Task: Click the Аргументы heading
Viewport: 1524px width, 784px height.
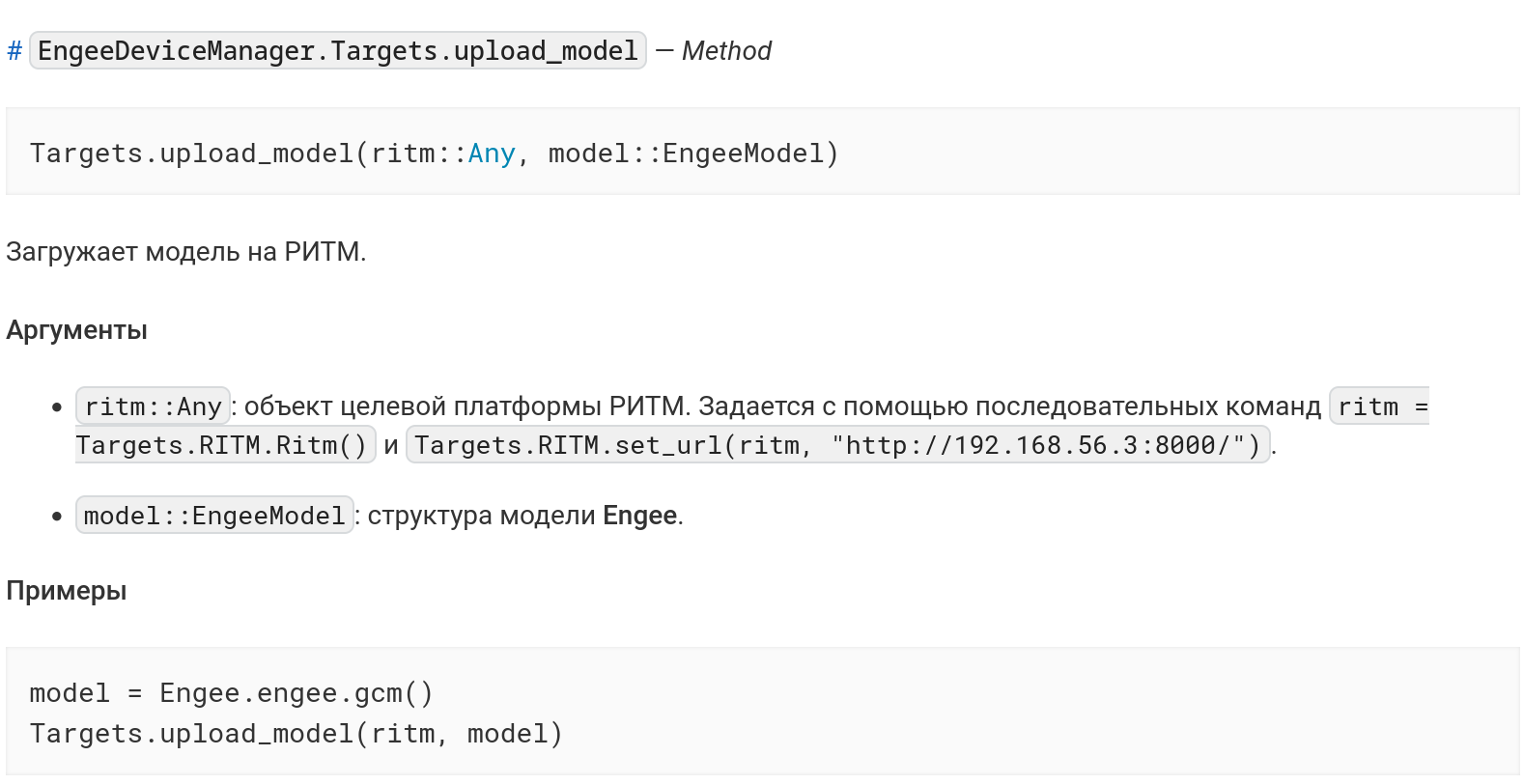Action: pos(77,330)
